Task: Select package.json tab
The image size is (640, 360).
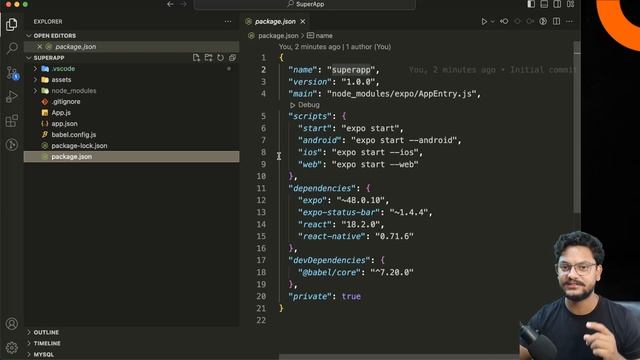Action: pos(275,21)
